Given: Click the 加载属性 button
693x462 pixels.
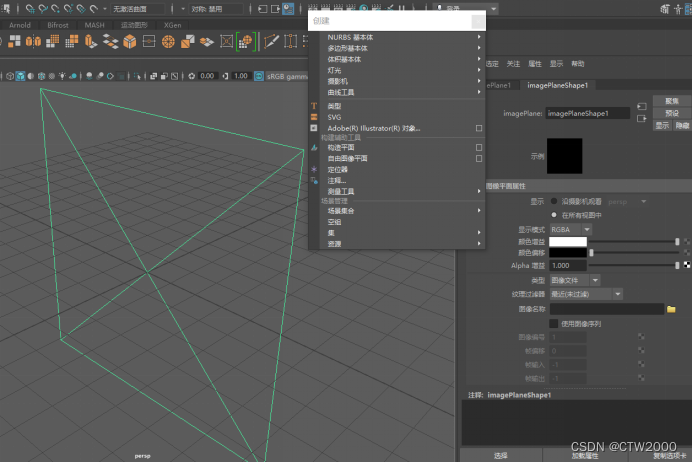Looking at the screenshot, I should pos(585,455).
